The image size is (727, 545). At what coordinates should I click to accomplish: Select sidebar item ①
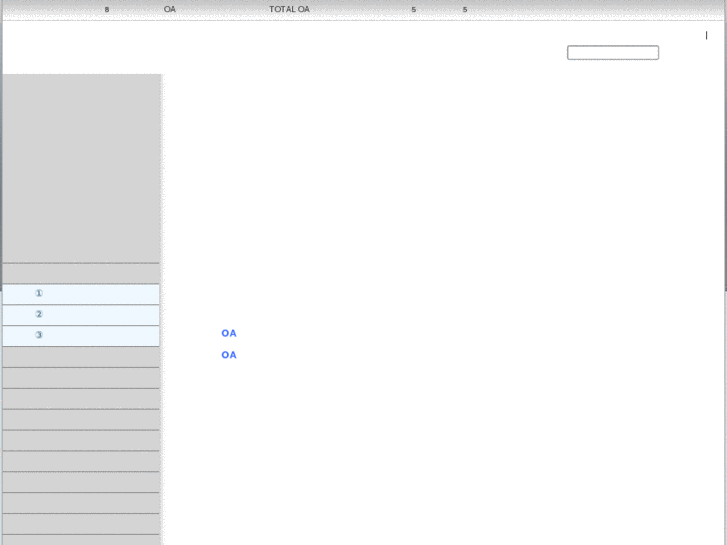pos(81,294)
